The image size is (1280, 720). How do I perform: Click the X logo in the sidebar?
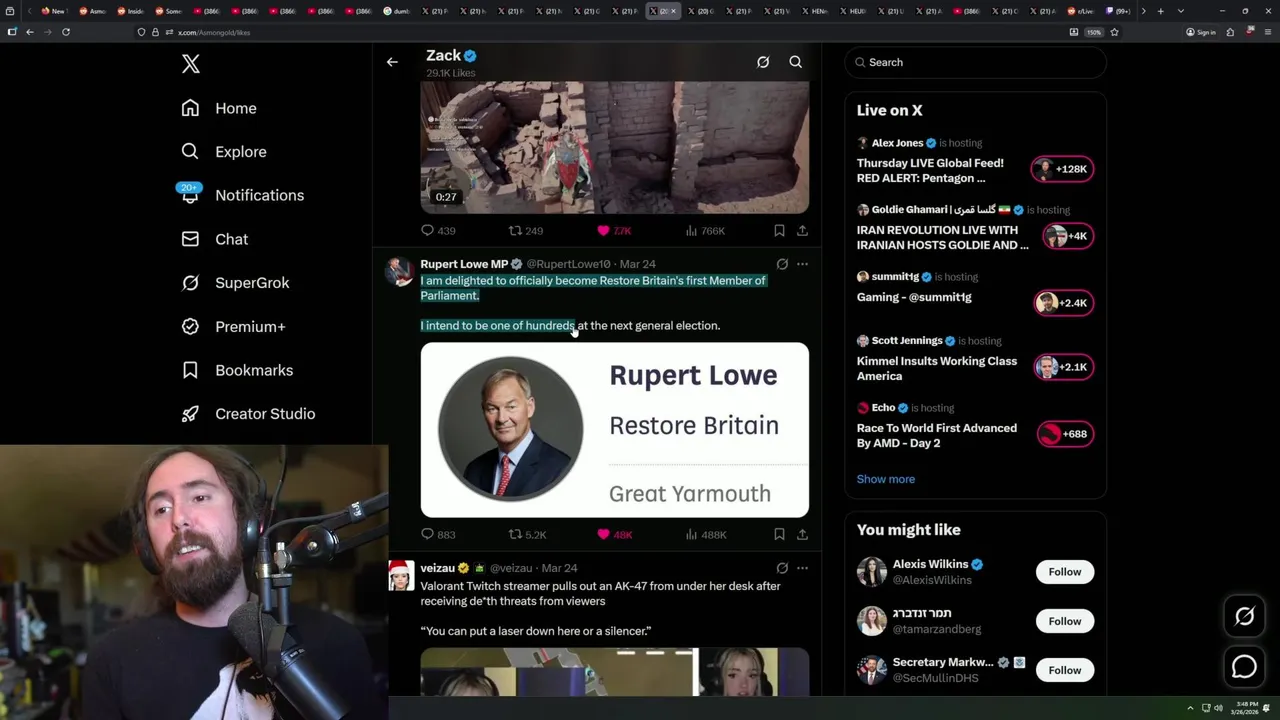(191, 64)
